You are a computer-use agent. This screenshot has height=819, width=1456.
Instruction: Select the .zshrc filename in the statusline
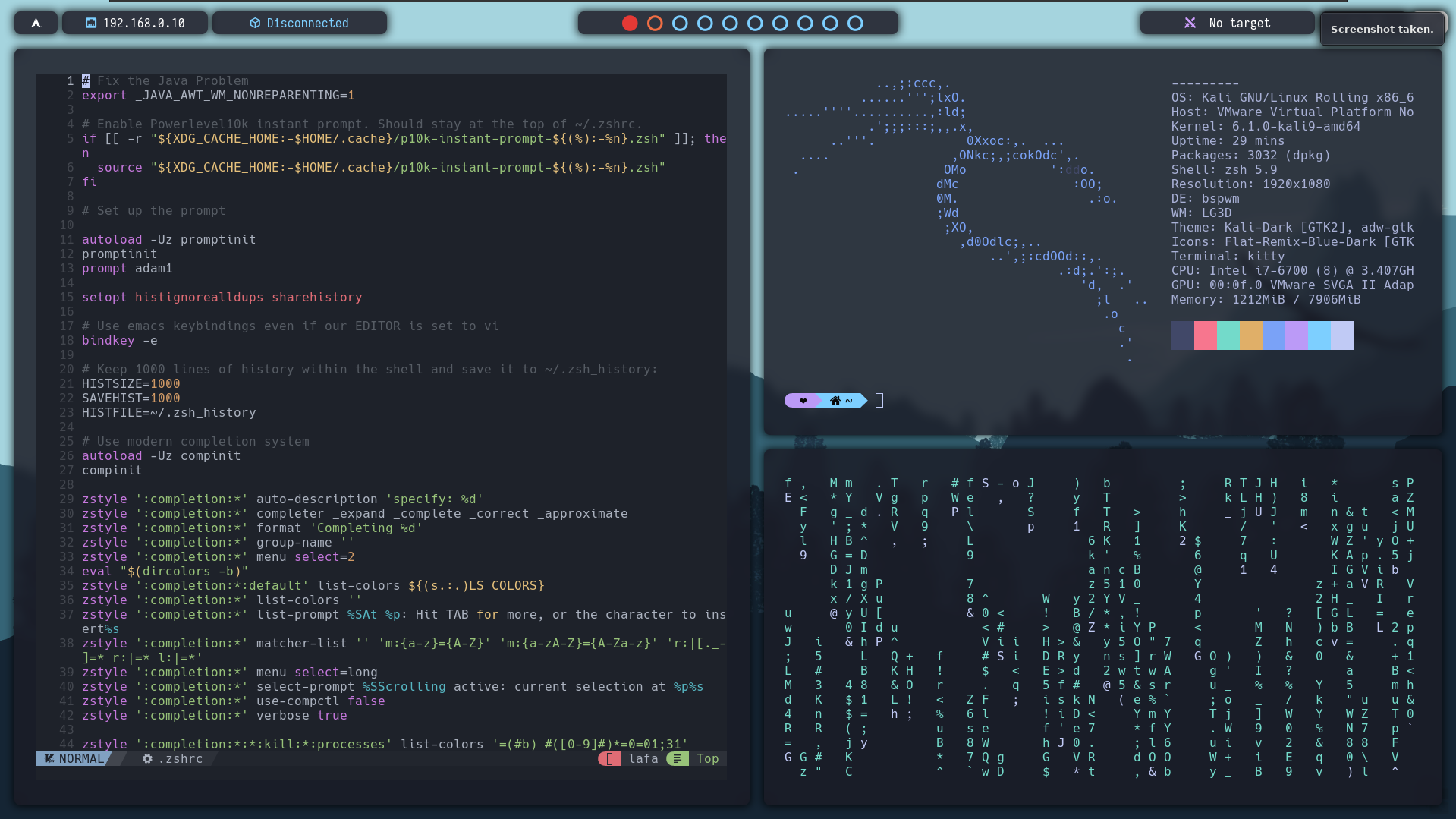pos(181,758)
